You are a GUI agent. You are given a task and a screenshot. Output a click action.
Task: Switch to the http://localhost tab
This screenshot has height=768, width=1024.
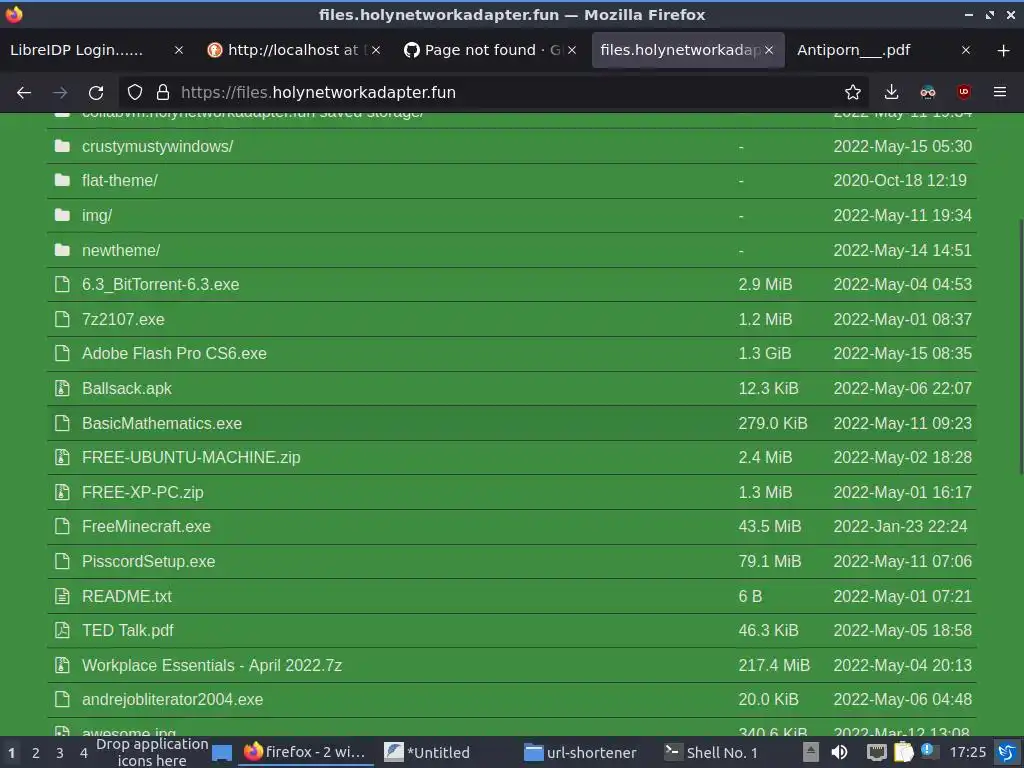[x=293, y=50]
